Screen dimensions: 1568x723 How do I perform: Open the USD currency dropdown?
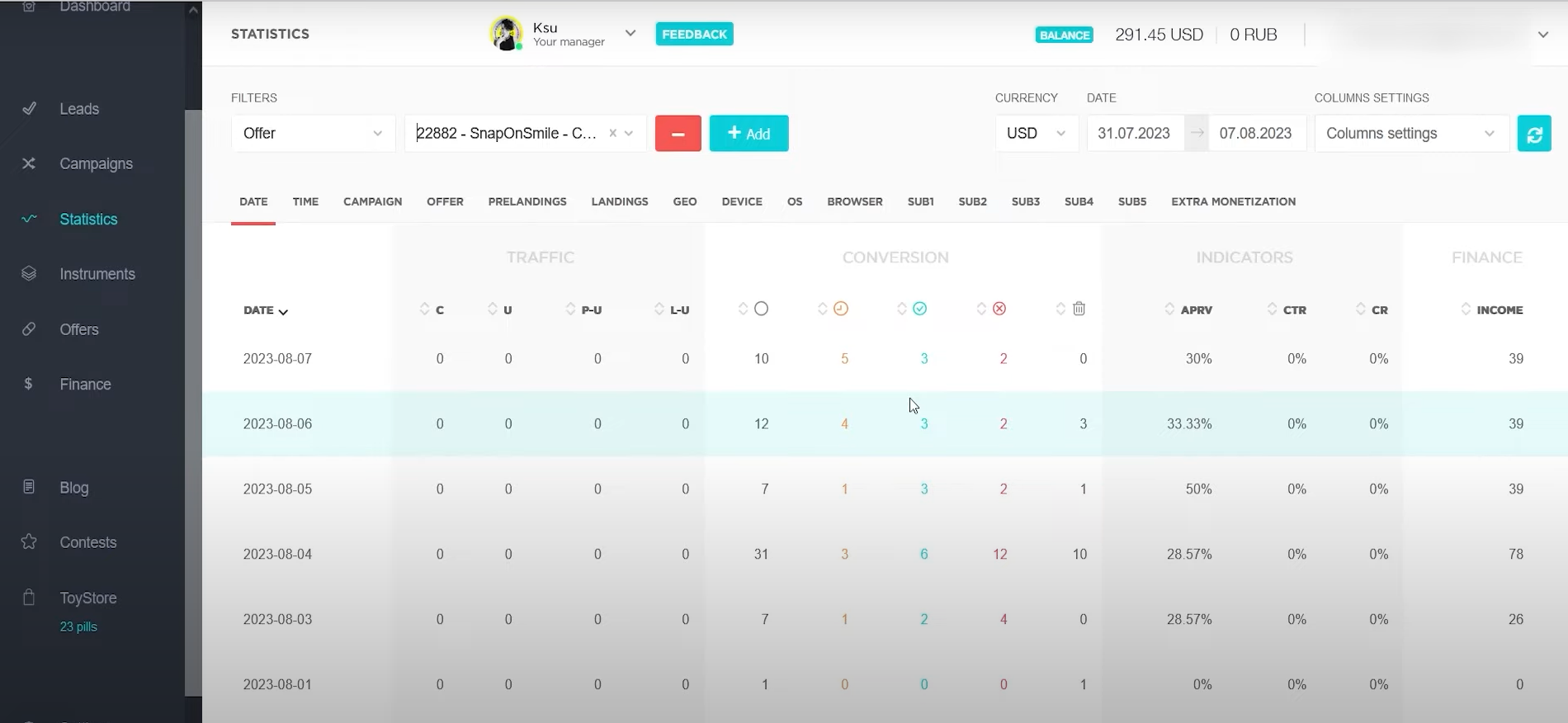coord(1037,133)
